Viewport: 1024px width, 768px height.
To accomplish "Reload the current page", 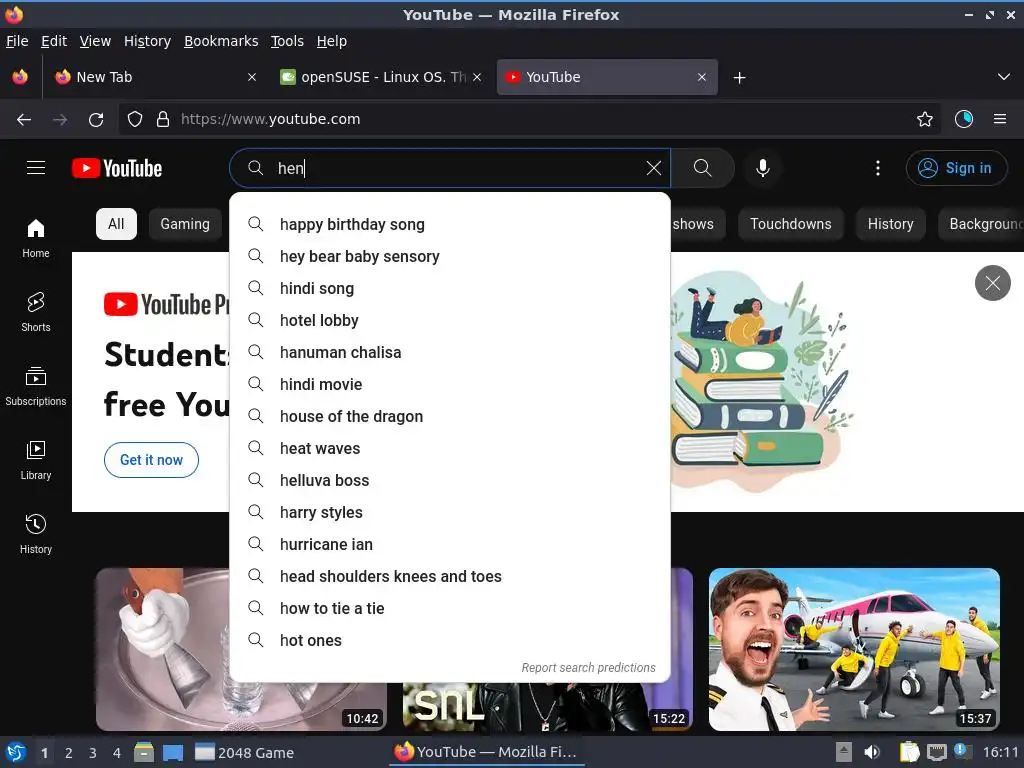I will 96,120.
